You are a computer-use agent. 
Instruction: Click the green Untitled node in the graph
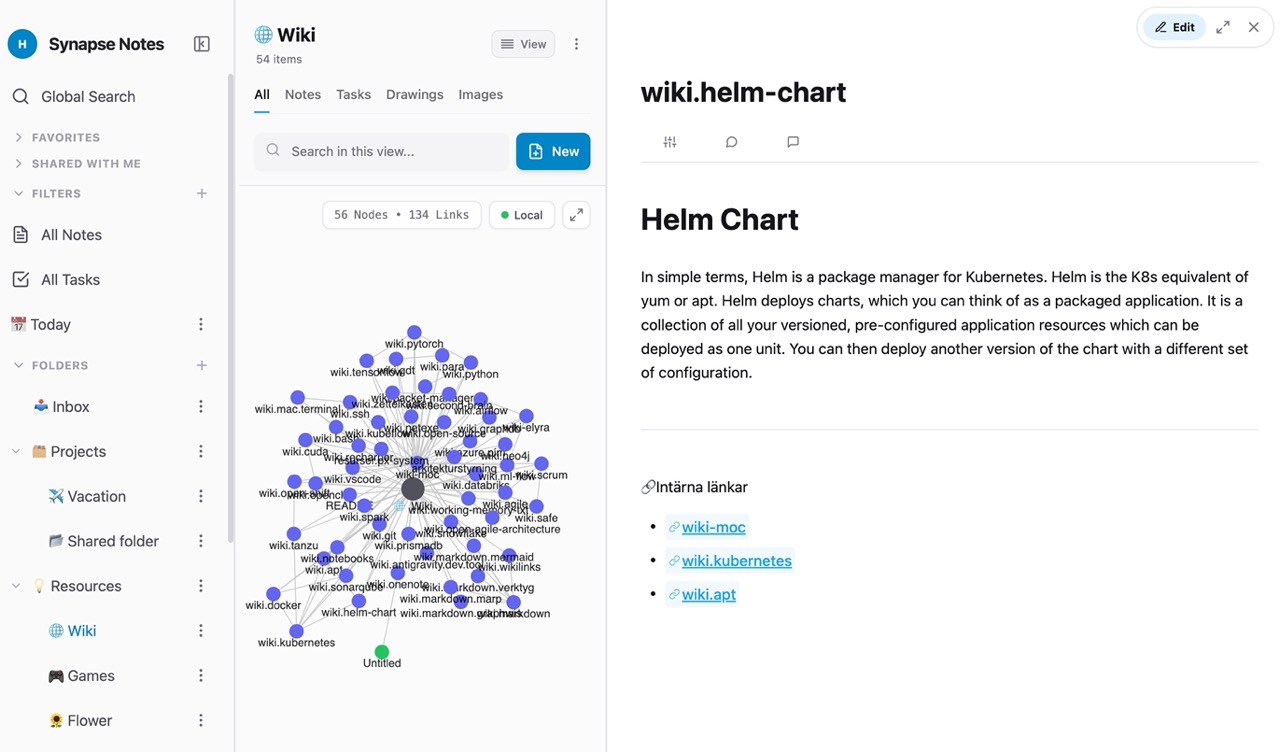coord(382,649)
